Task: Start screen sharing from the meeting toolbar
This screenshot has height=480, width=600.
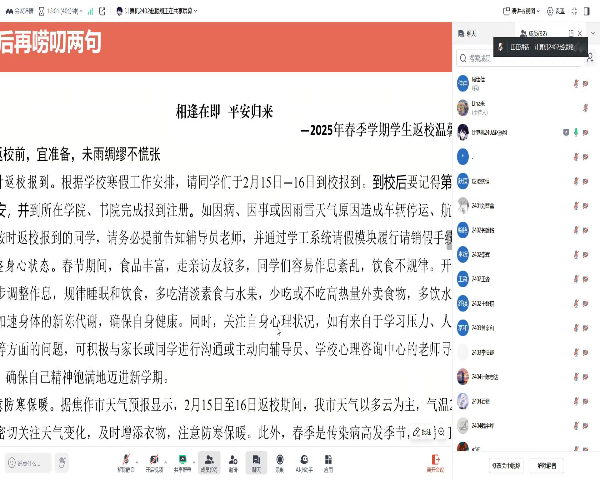Action: click(x=181, y=464)
